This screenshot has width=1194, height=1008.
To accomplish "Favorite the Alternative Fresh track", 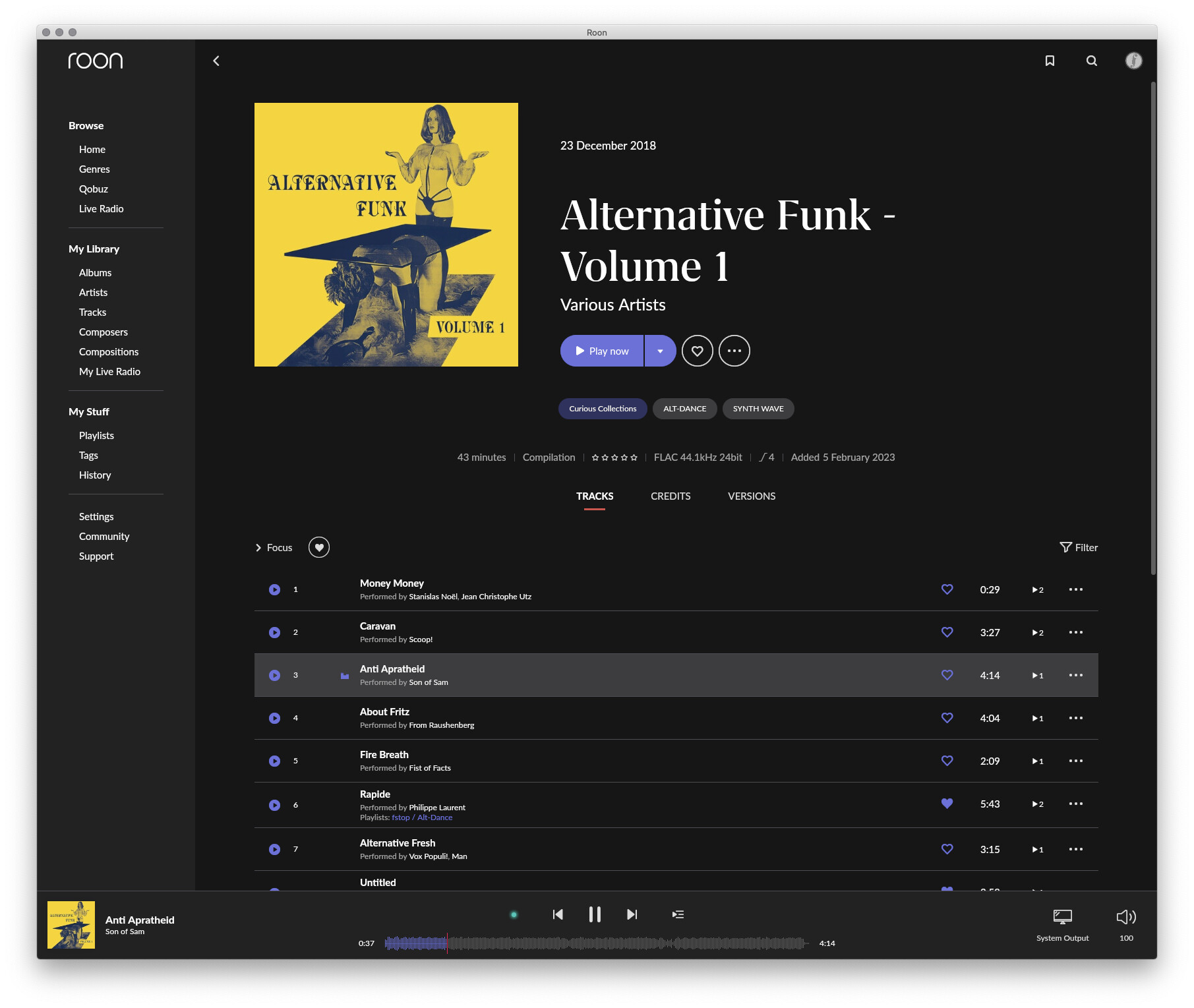I will coord(947,849).
